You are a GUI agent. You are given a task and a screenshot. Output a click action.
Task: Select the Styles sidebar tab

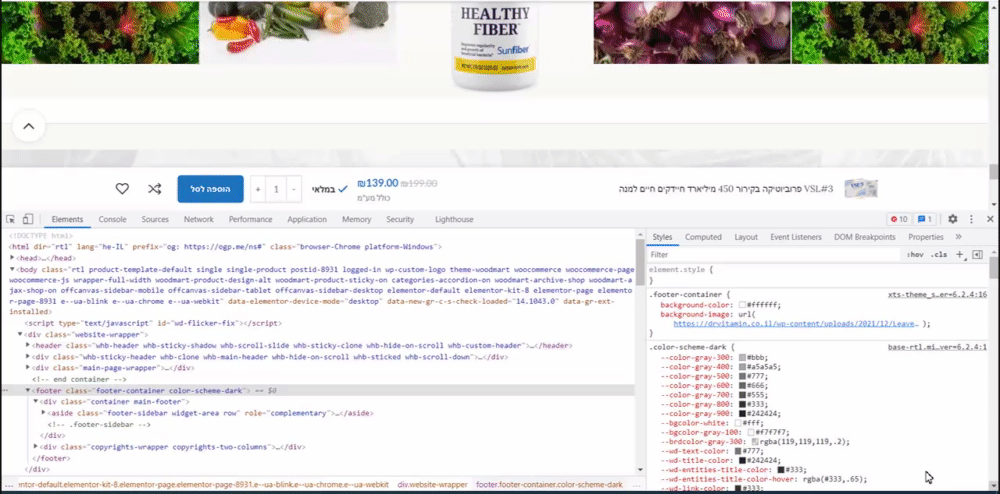[662, 237]
